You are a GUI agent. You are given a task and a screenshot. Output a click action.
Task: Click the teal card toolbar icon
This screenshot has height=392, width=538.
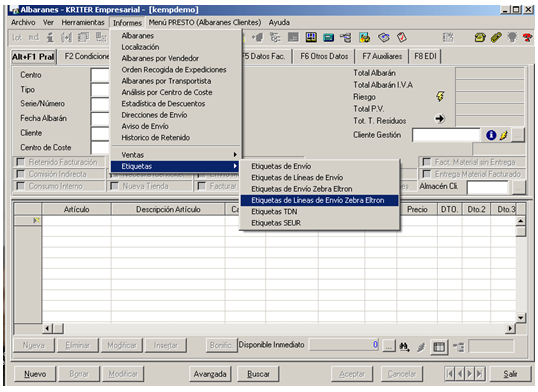pyautogui.click(x=328, y=37)
